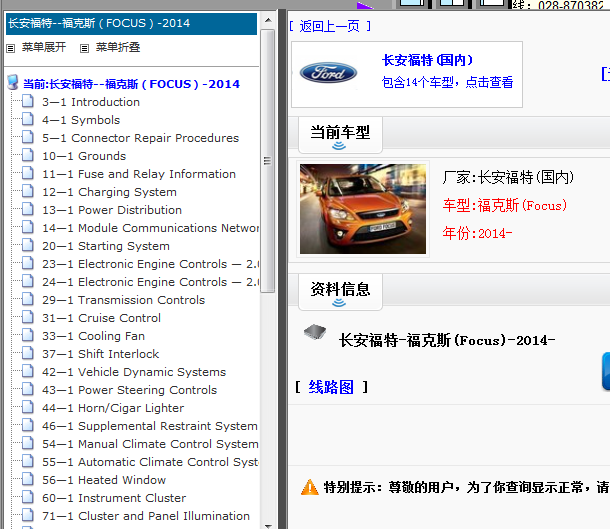The width and height of the screenshot is (610, 529).
Task: Select the 当前车型 tab
Action: [x=340, y=135]
